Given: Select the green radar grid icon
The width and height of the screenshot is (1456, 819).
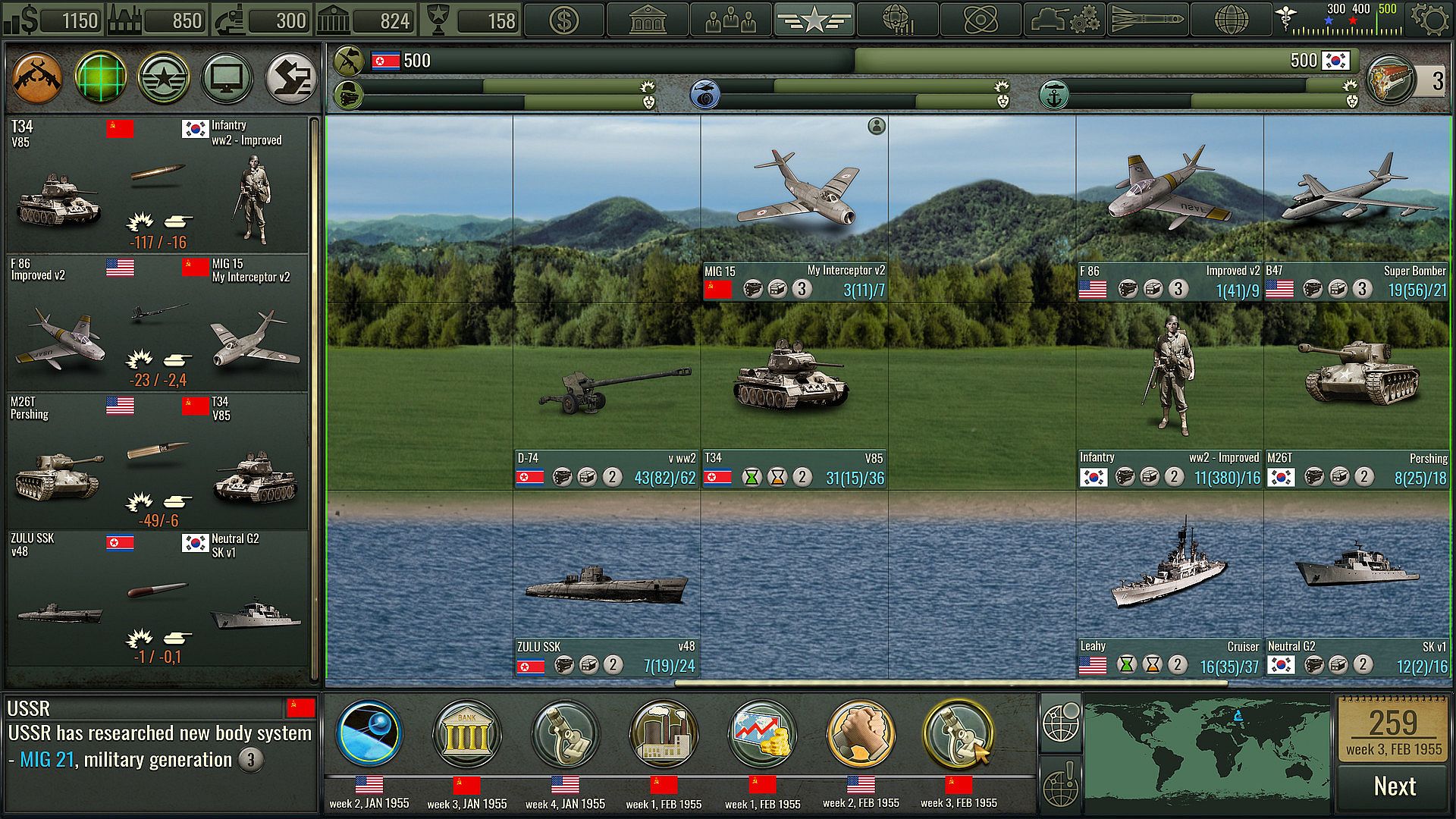Looking at the screenshot, I should [101, 78].
